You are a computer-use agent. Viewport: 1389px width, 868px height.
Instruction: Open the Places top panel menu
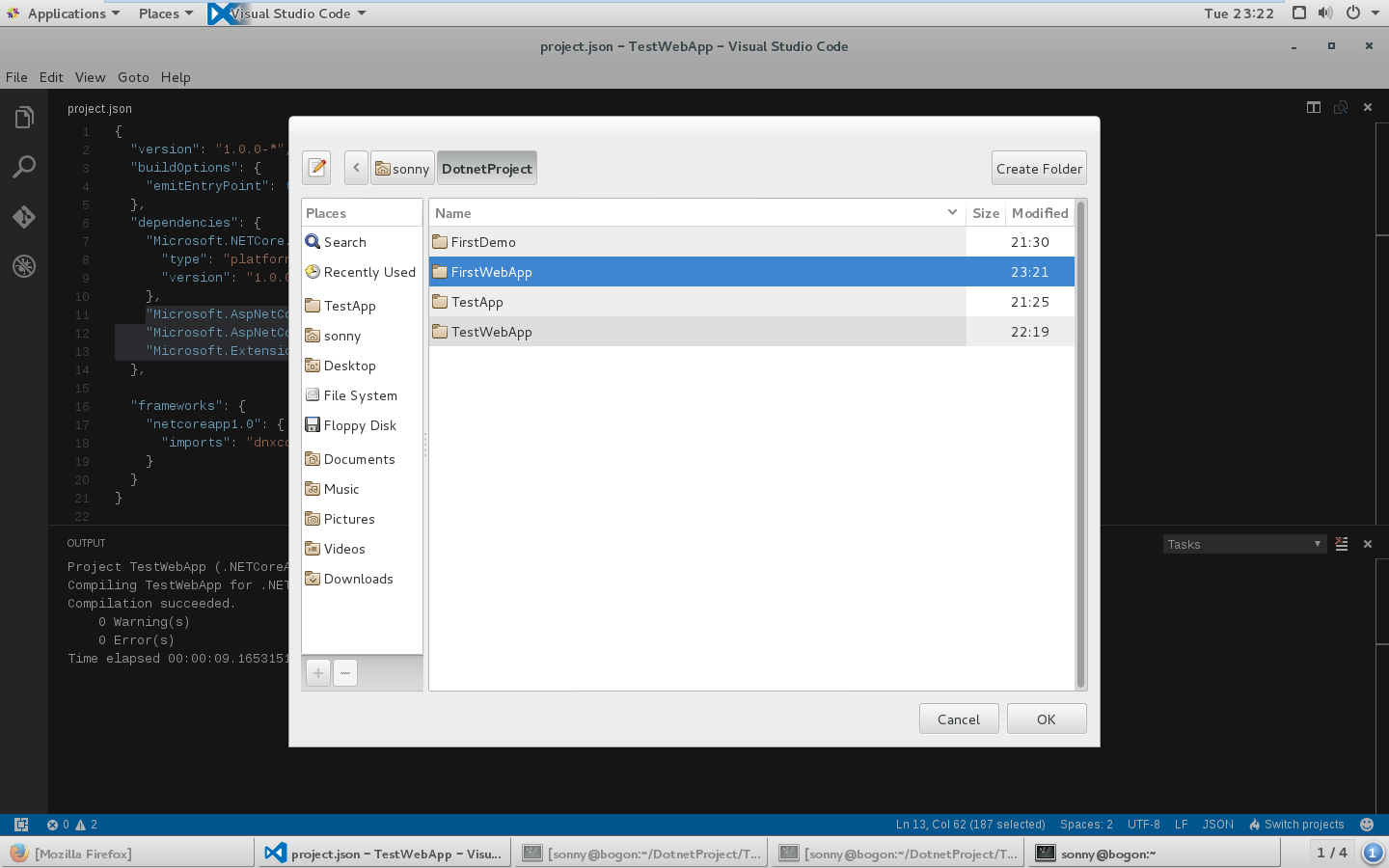point(166,14)
